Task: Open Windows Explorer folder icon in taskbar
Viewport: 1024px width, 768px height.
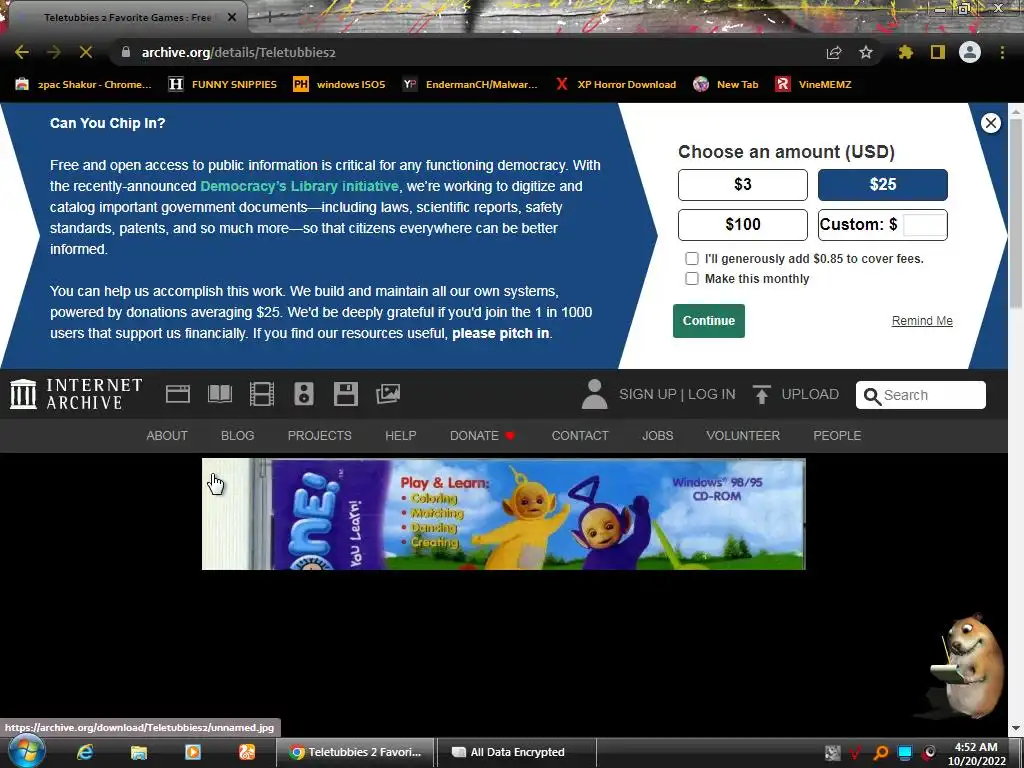Action: [139, 752]
